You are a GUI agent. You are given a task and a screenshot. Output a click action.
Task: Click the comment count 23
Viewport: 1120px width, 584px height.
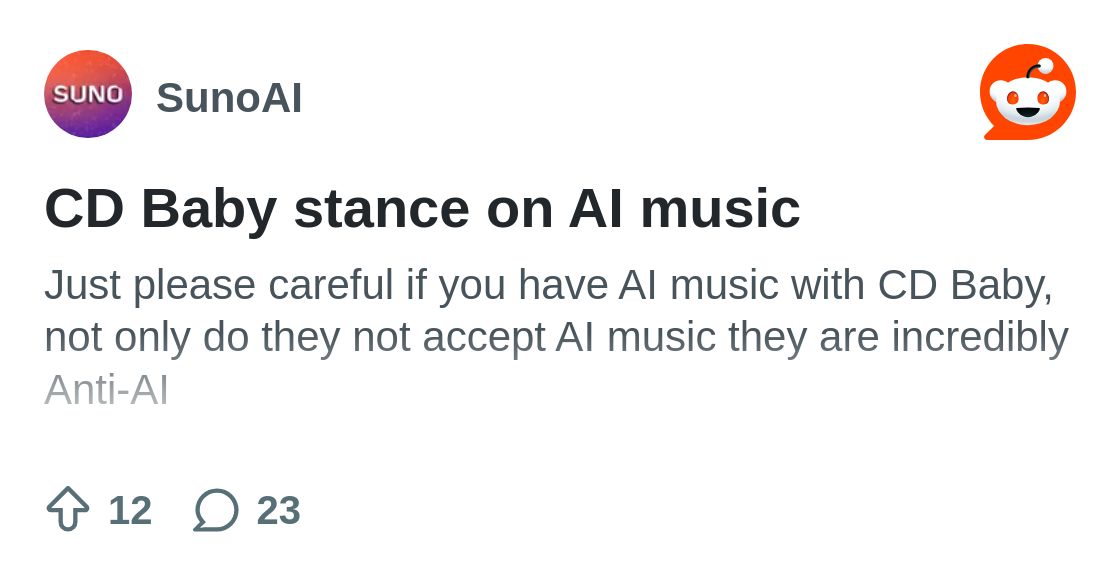click(279, 510)
